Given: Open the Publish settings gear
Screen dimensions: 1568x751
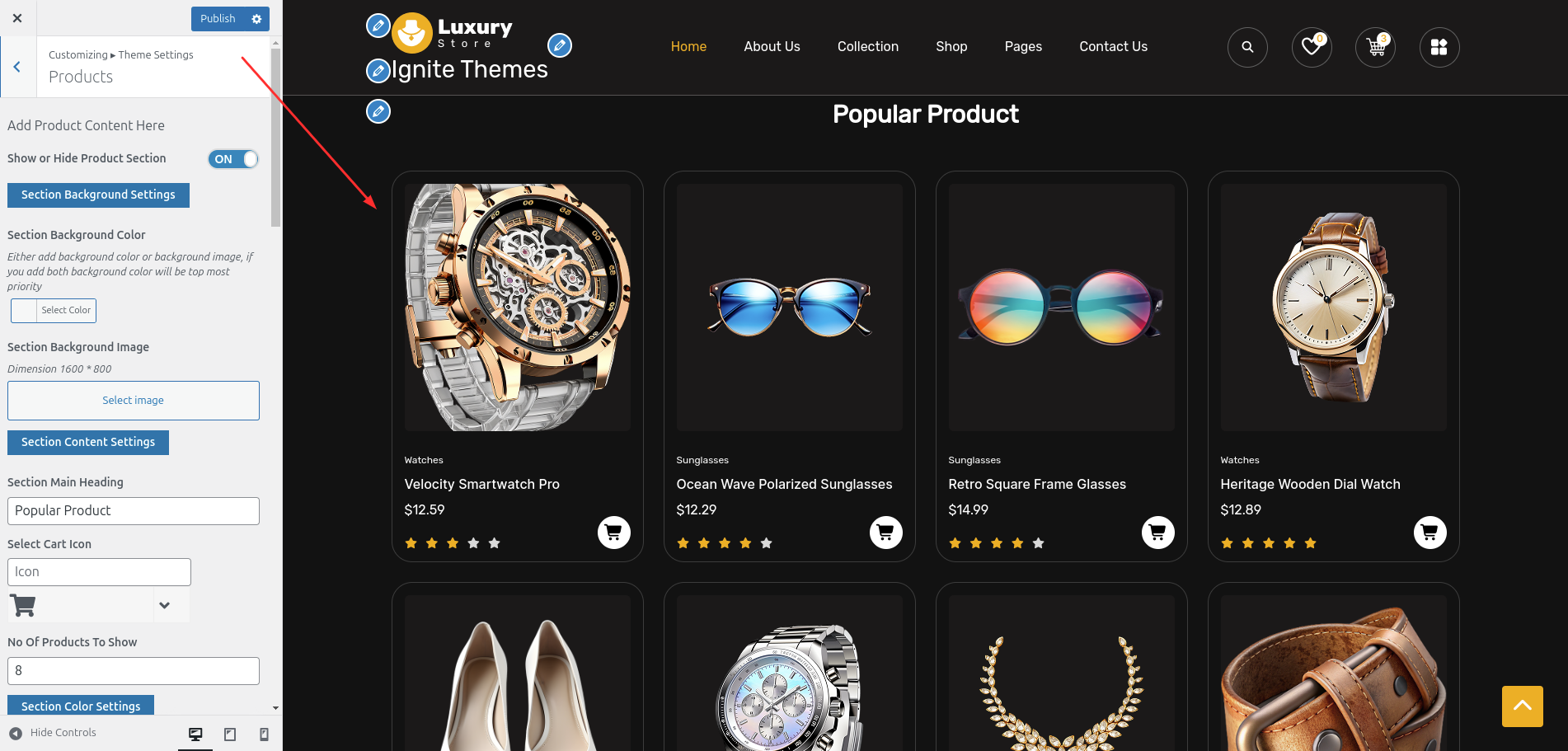Looking at the screenshot, I should click(x=256, y=19).
